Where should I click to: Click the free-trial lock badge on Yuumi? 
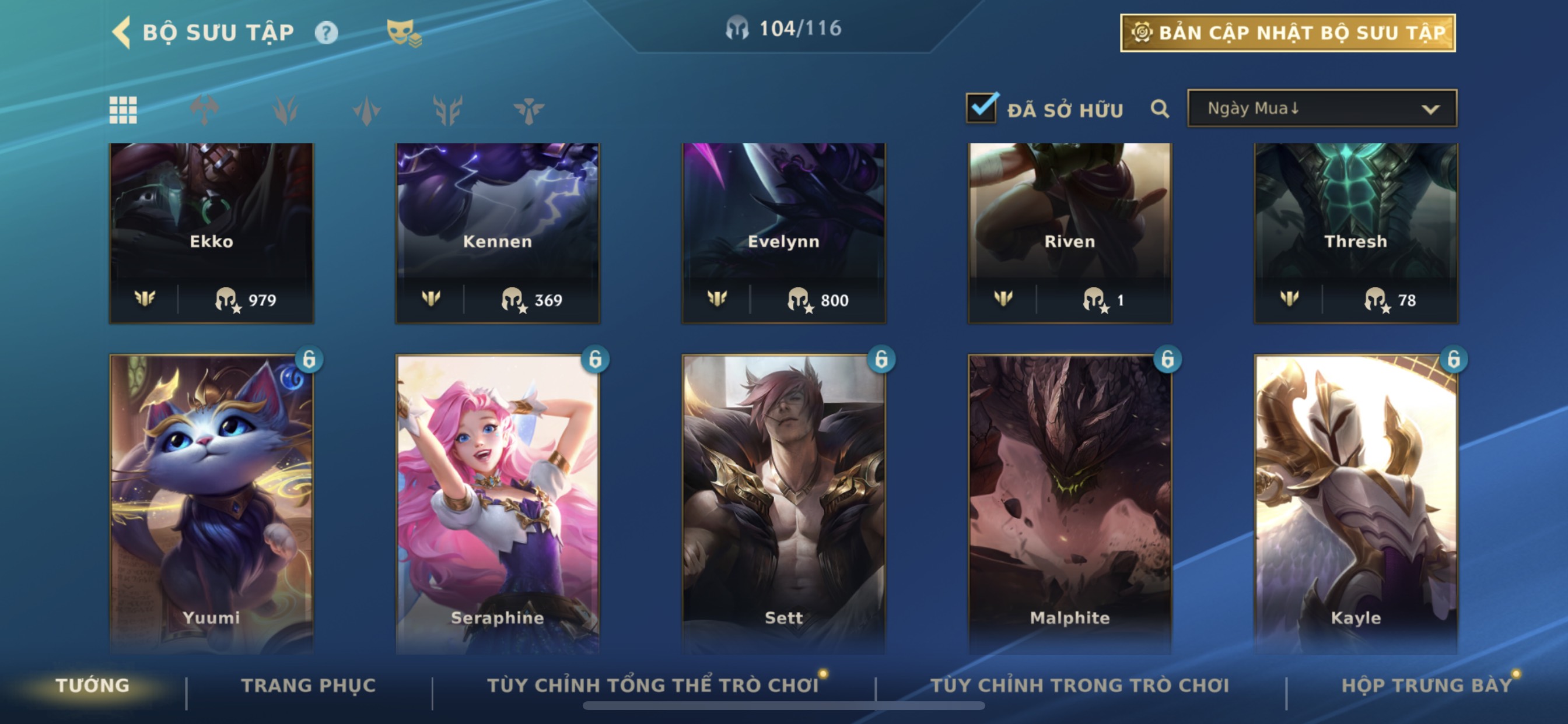click(309, 360)
